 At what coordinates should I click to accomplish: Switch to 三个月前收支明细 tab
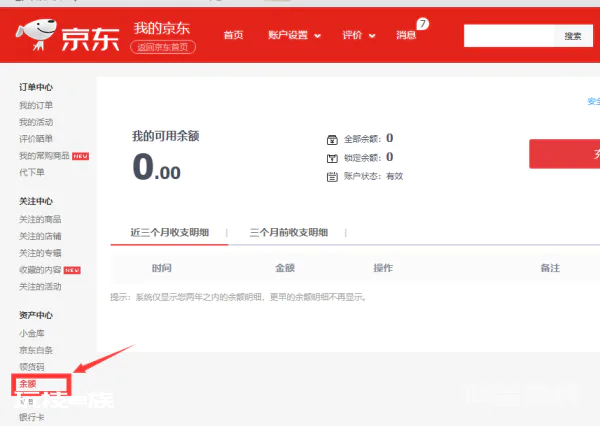(x=289, y=232)
